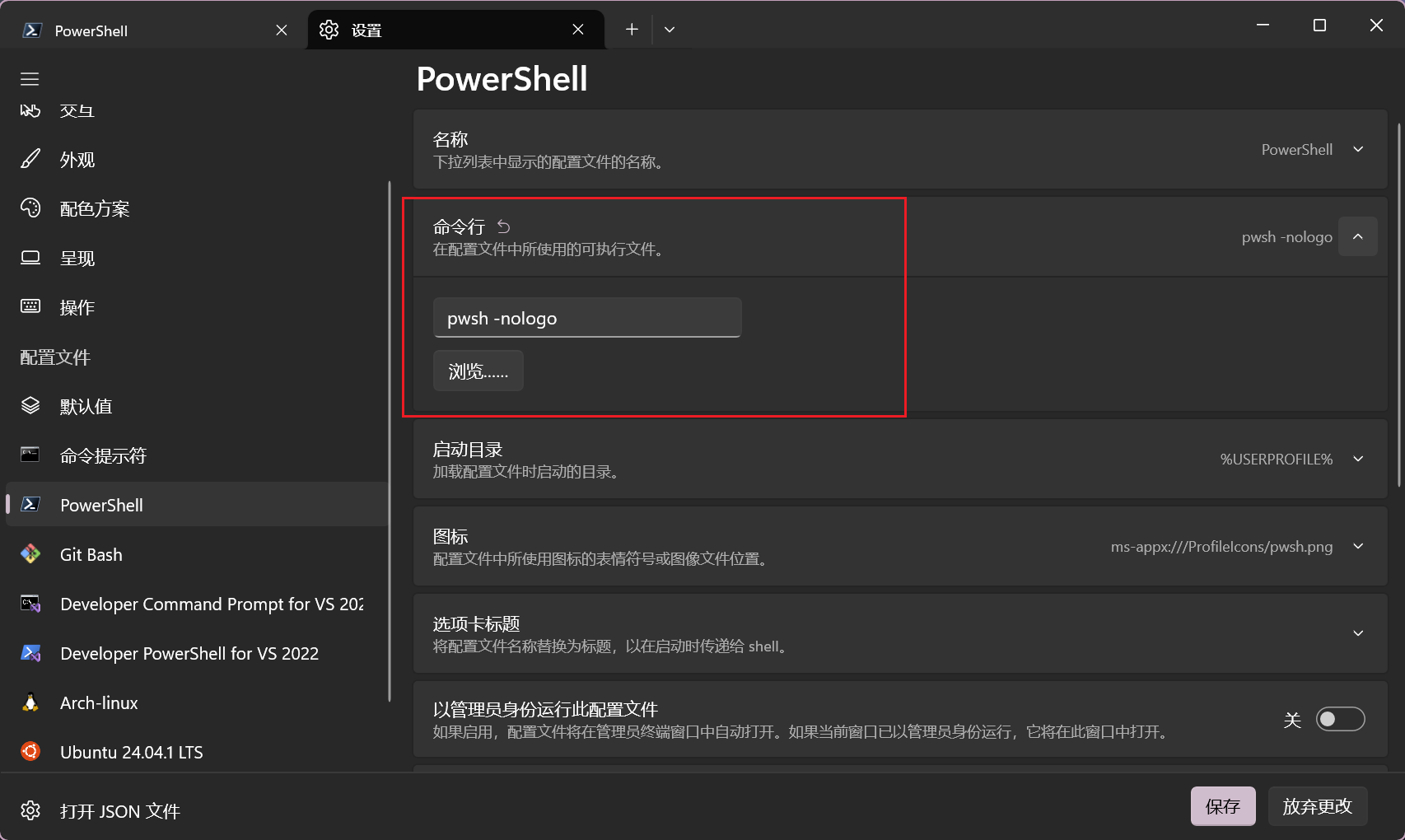Image resolution: width=1405 pixels, height=840 pixels.
Task: Toggle 以管理员身份运行此配置文件 switch
Action: coord(1340,719)
